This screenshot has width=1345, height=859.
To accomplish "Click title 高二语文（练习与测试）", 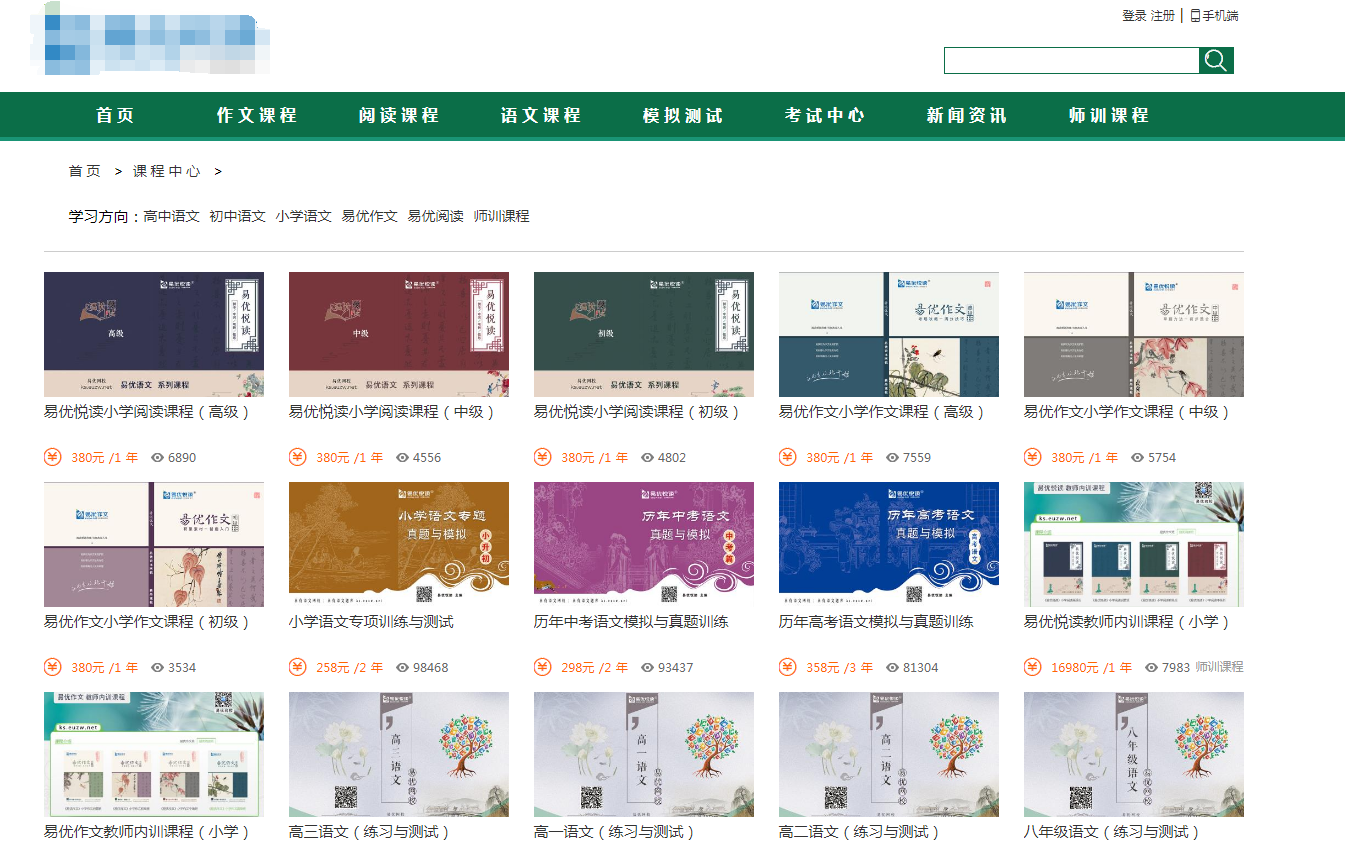I will (860, 832).
